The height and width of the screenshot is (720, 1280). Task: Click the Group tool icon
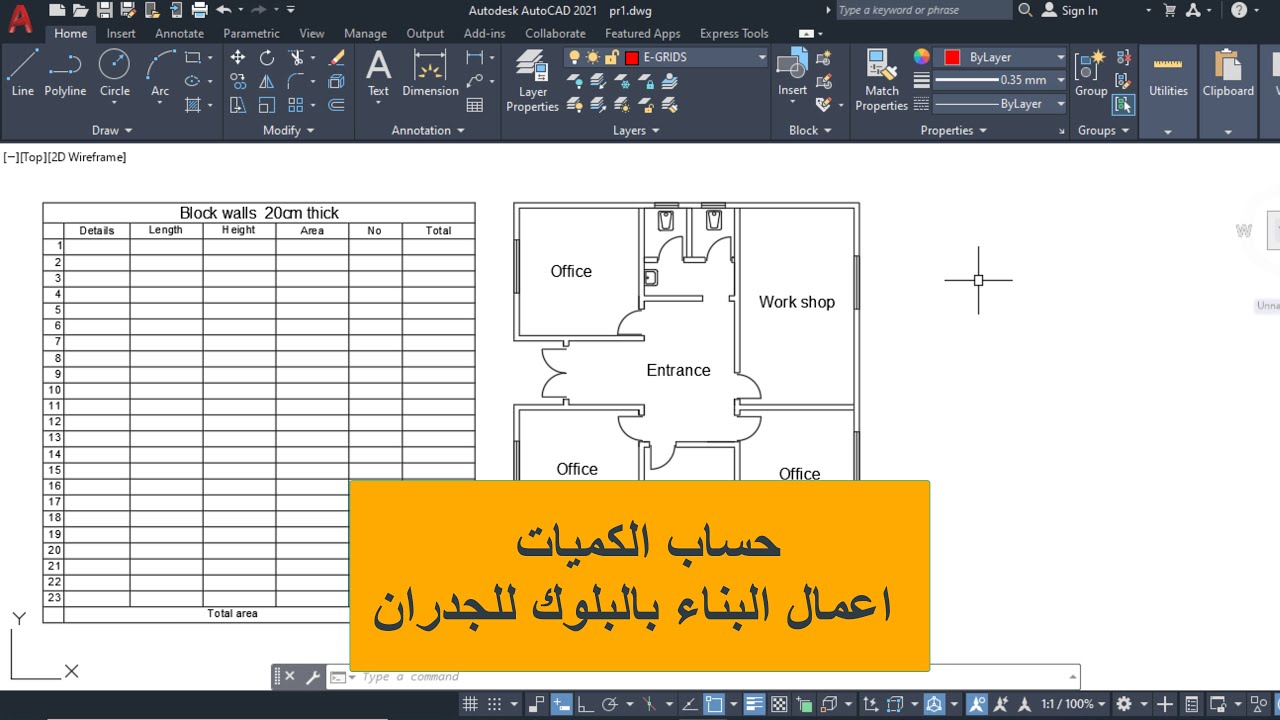tap(1091, 73)
